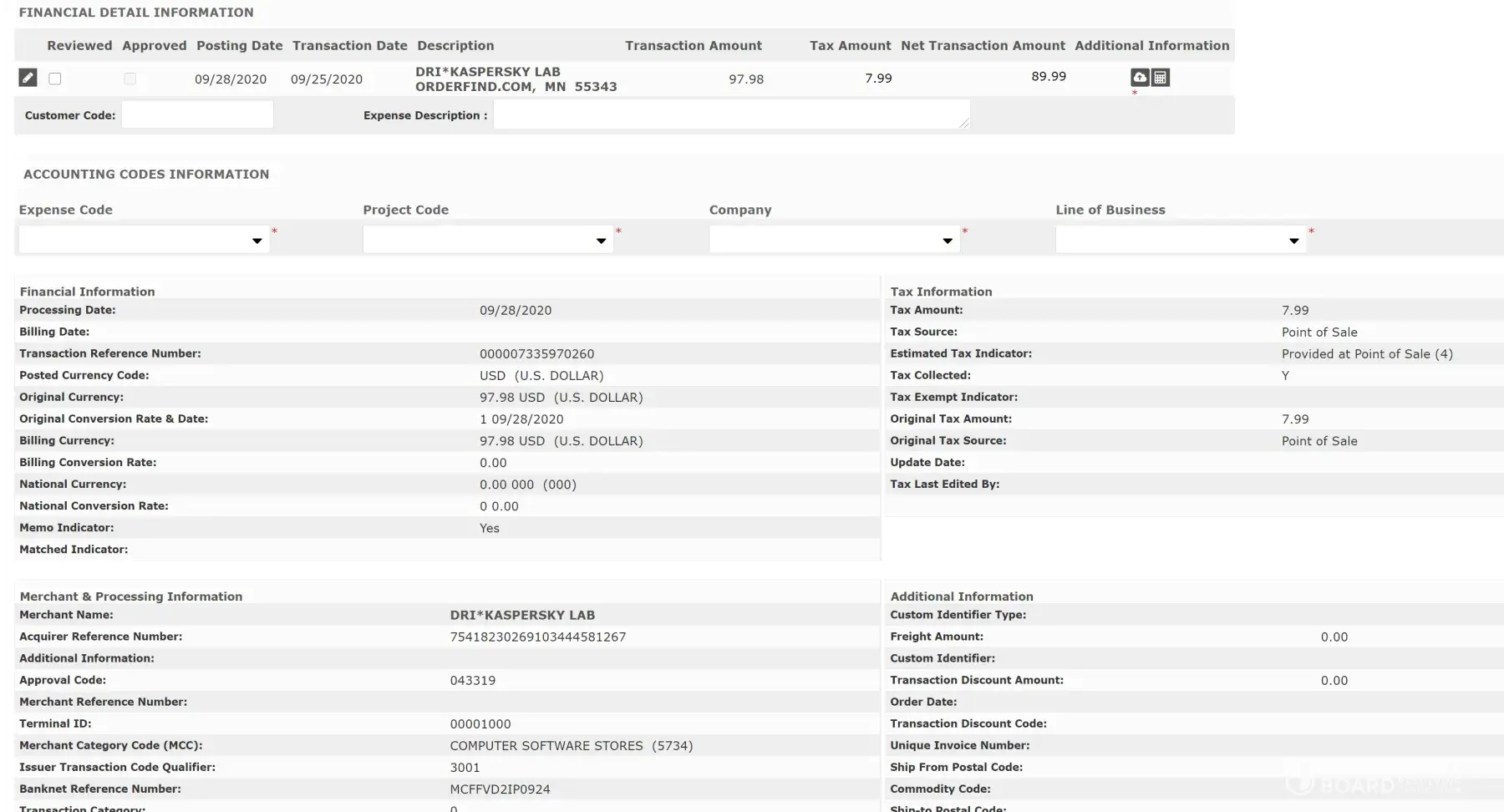Open the Company dropdown
Image resolution: width=1504 pixels, height=812 pixels.
tap(834, 241)
